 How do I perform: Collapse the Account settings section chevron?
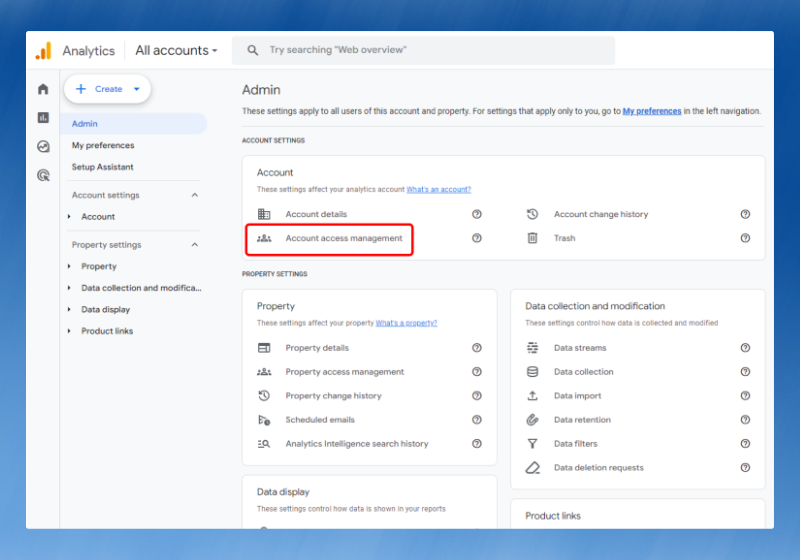point(194,195)
